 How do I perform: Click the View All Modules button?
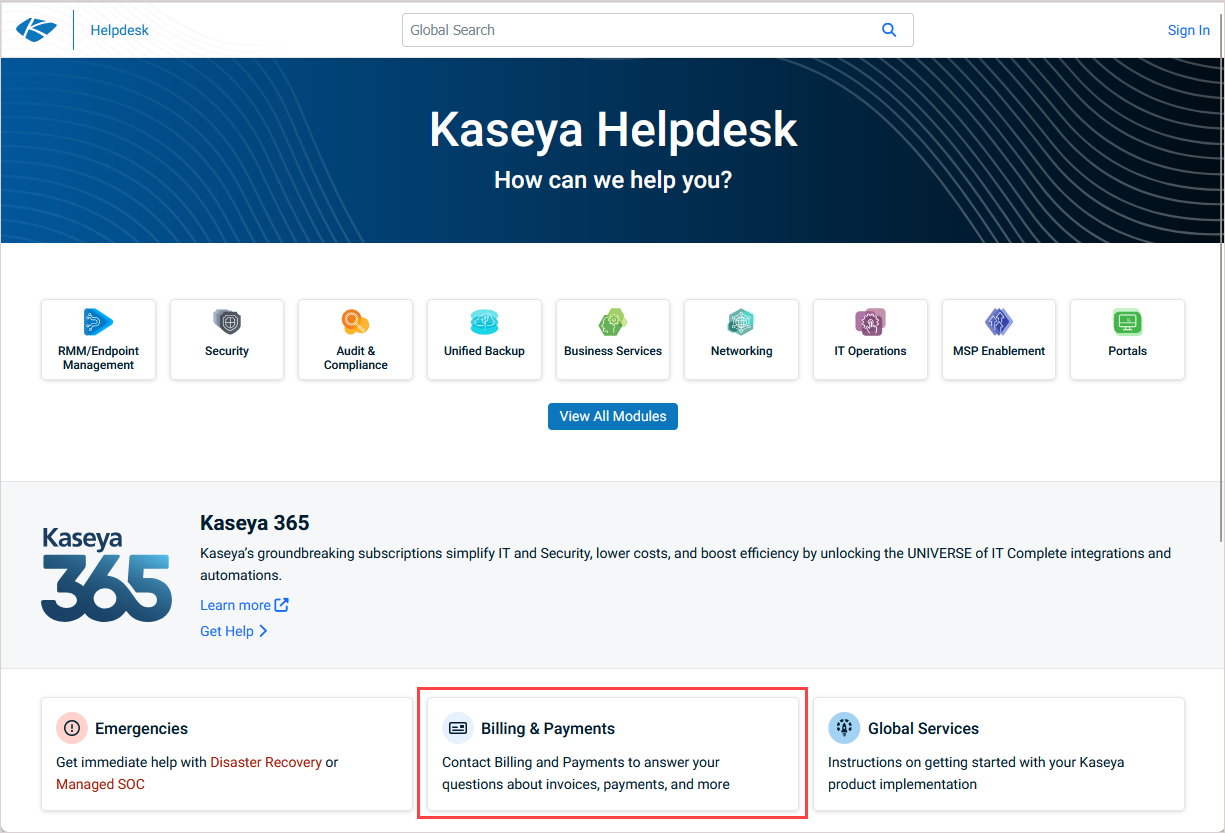[x=612, y=416]
